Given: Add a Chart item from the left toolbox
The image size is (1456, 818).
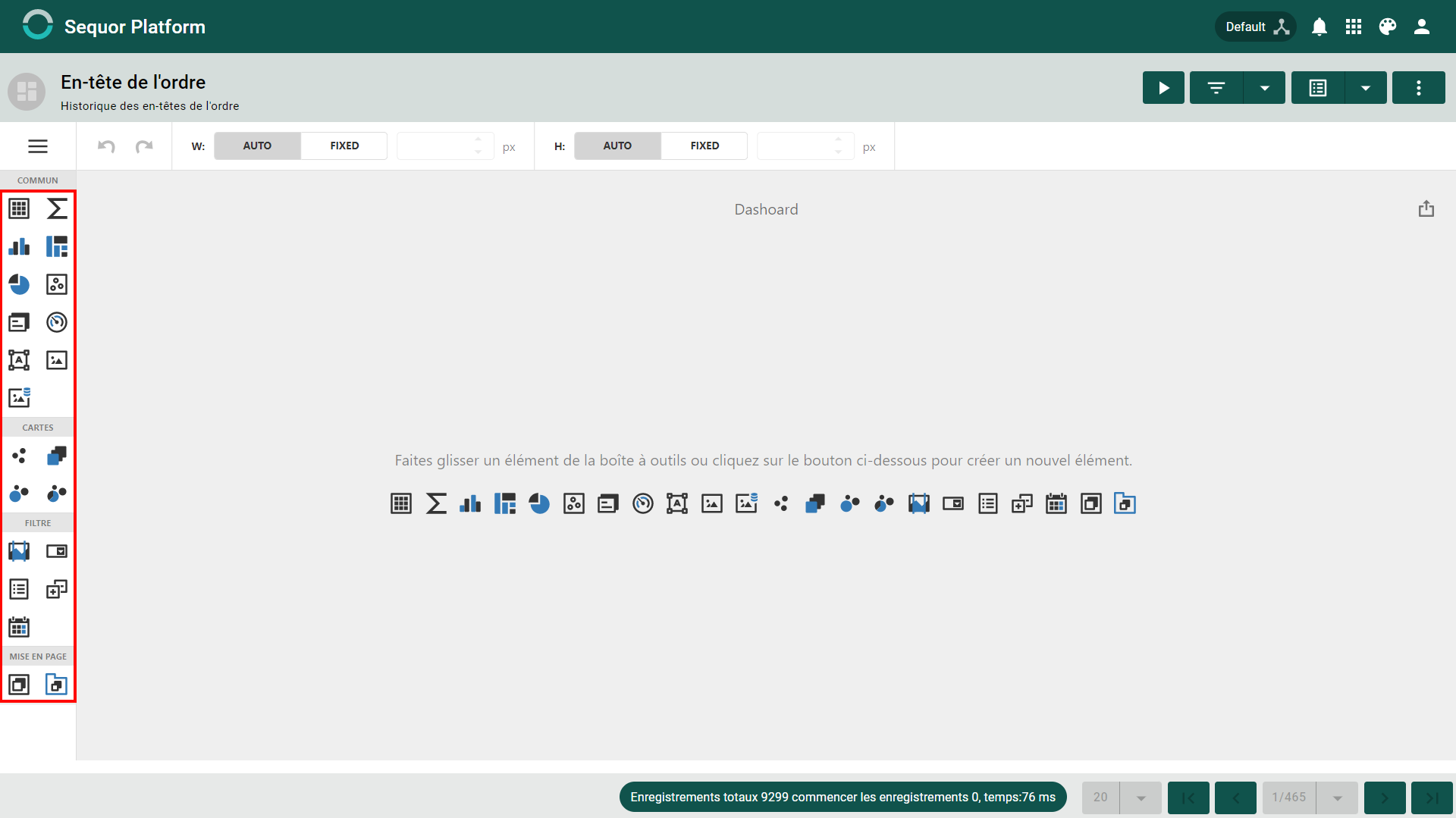Looking at the screenshot, I should pyautogui.click(x=19, y=246).
